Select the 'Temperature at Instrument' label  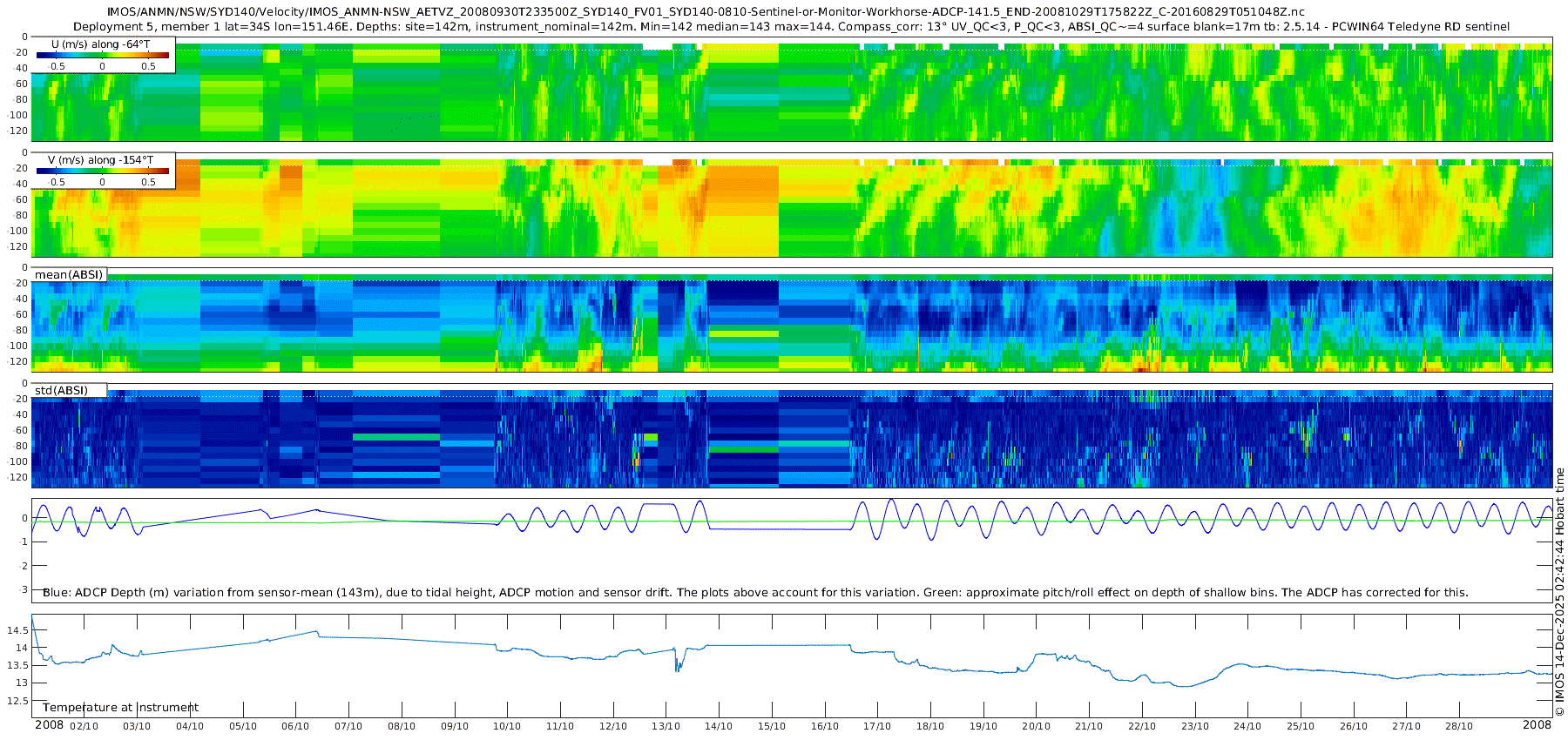[120, 708]
